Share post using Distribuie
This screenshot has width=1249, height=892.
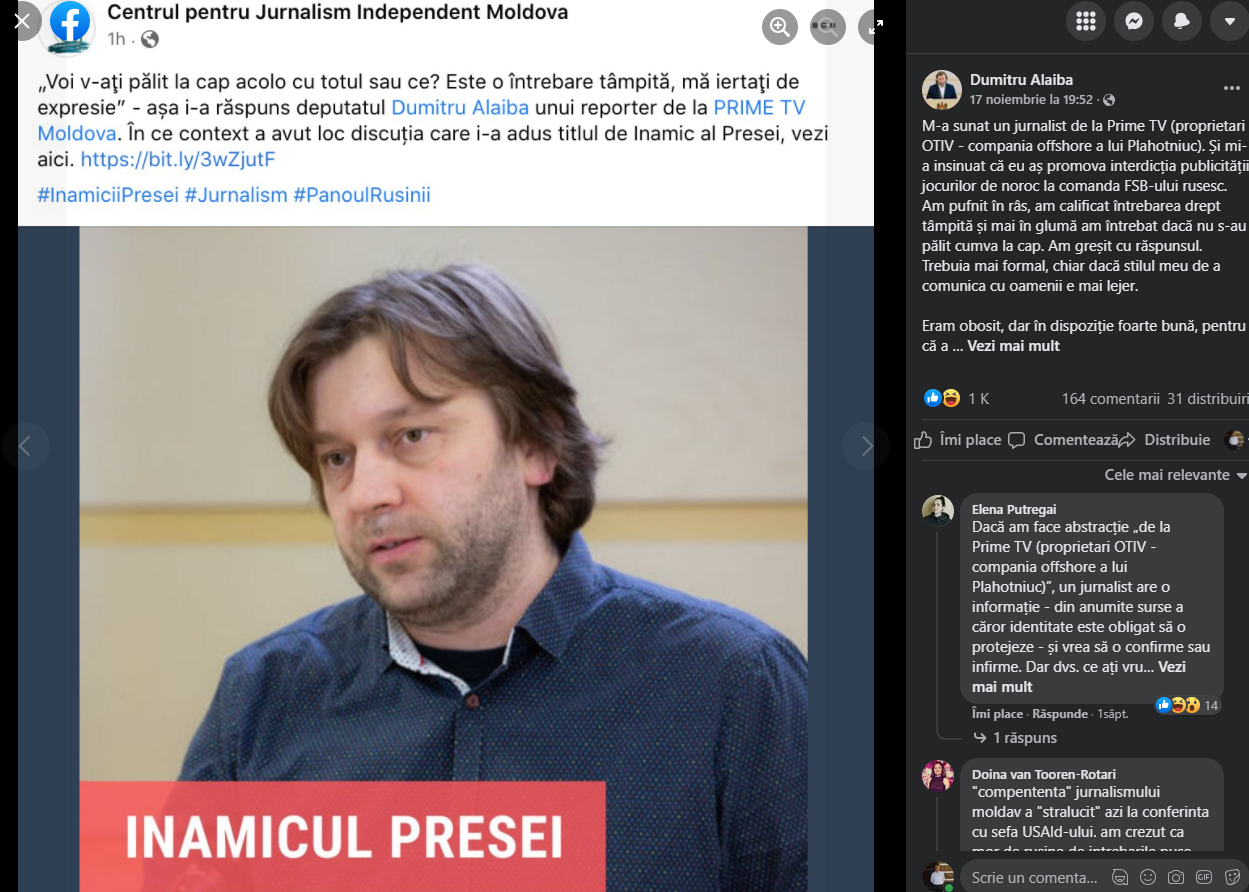pos(1166,440)
